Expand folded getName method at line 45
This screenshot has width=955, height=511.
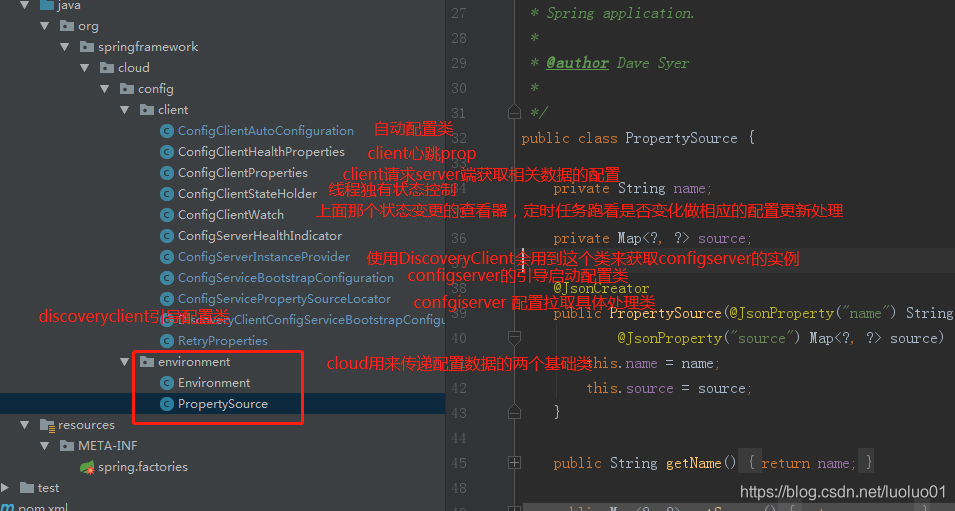coord(514,463)
